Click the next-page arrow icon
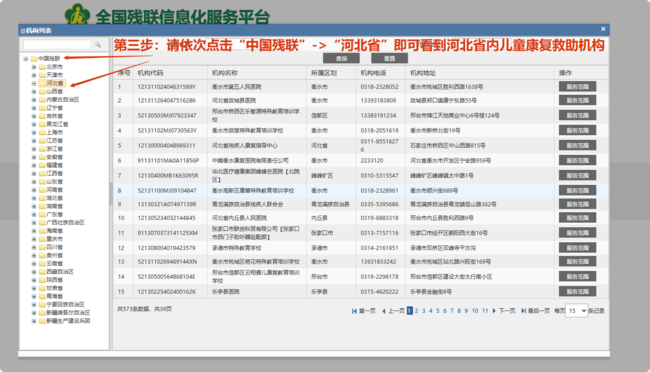Image resolution: width=650 pixels, height=372 pixels. [x=494, y=311]
